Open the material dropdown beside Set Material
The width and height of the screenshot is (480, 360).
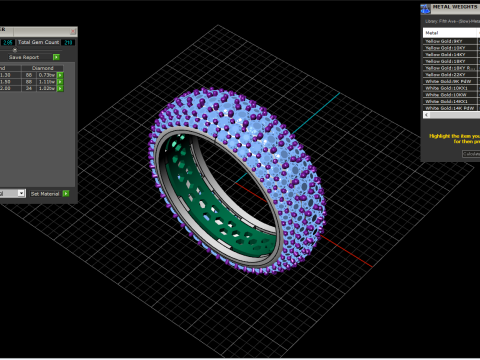(21, 193)
